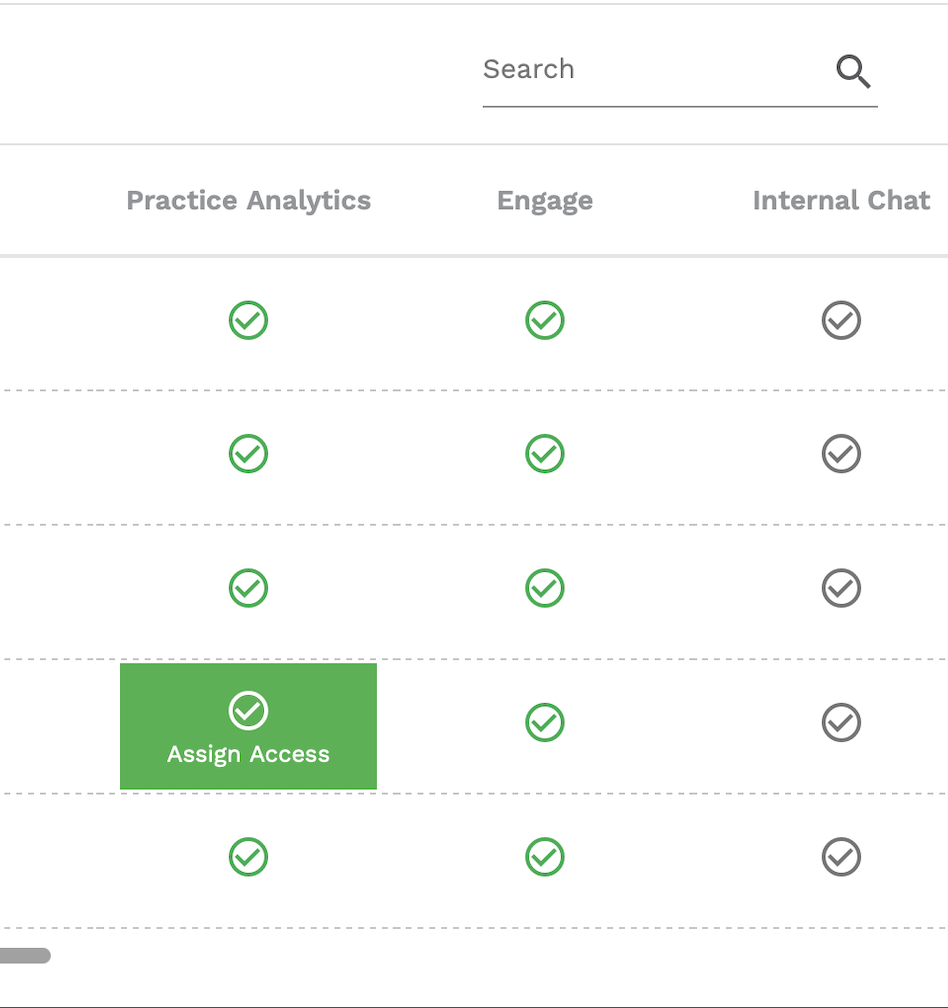Toggle Engage check in fourth row

click(x=544, y=723)
